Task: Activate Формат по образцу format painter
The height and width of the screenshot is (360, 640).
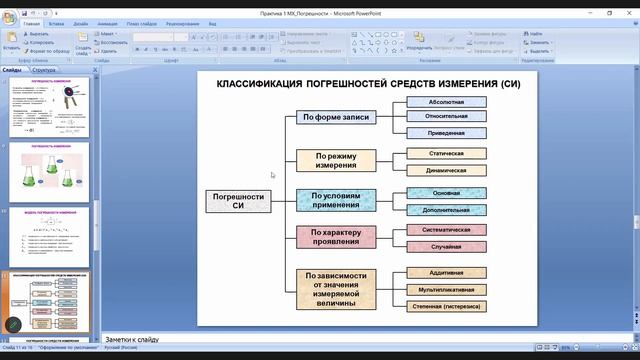Action: pos(47,51)
